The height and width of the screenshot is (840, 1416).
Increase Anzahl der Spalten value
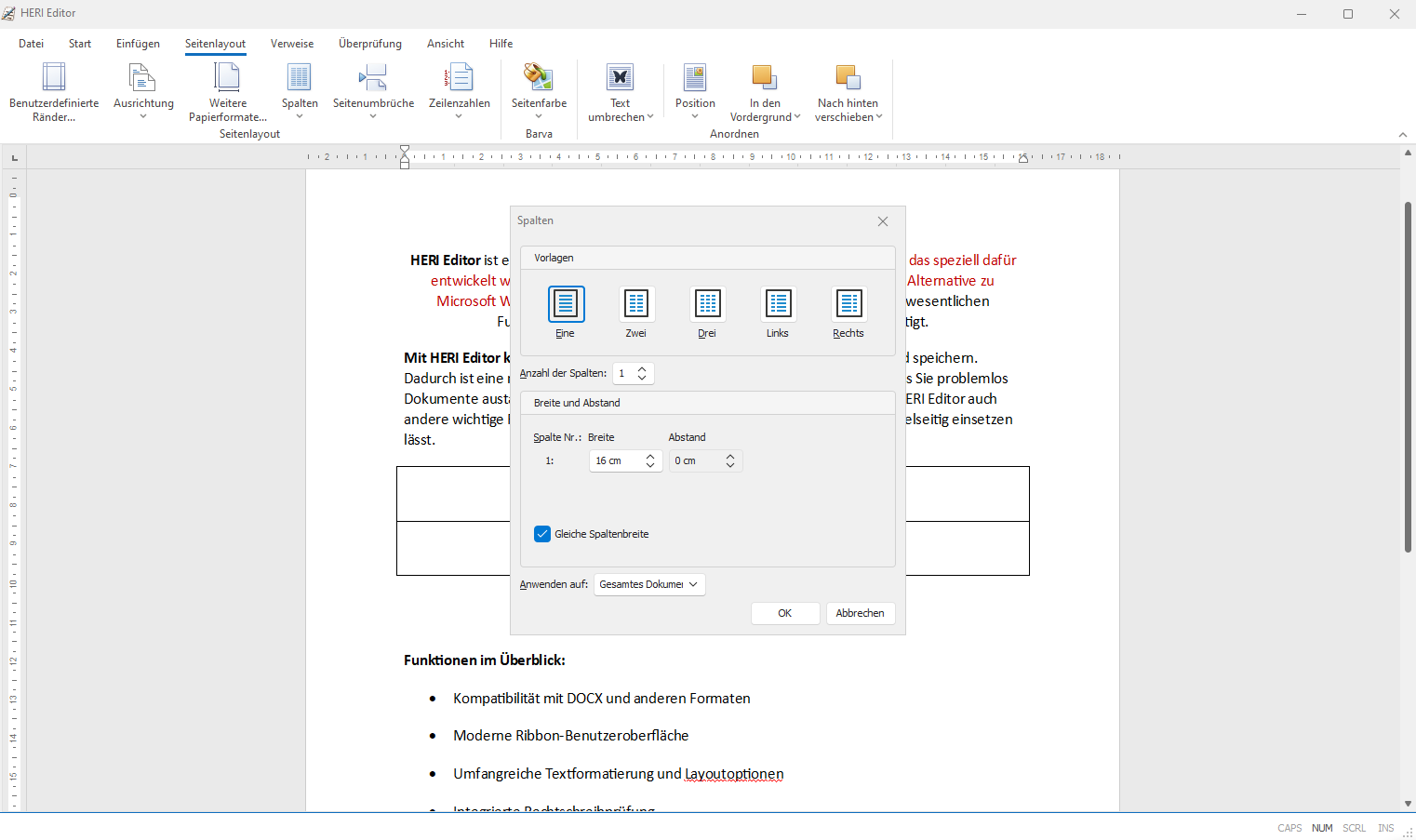(642, 368)
